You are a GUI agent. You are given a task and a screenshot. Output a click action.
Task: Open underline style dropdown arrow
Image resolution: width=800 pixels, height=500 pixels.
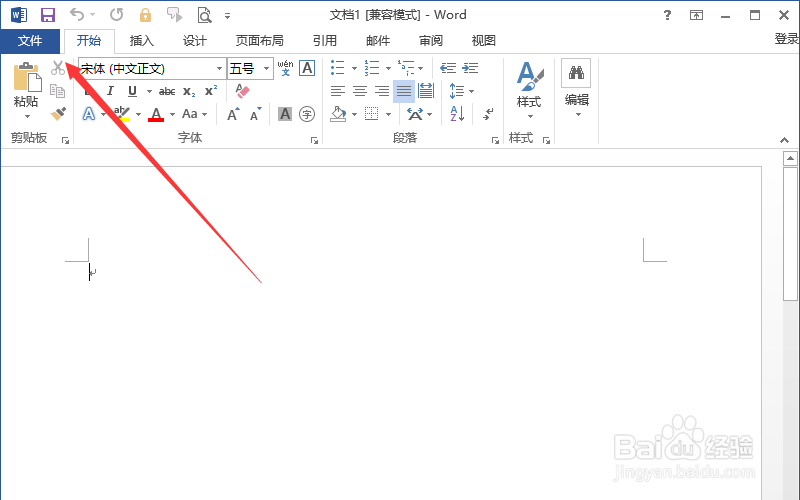[149, 91]
